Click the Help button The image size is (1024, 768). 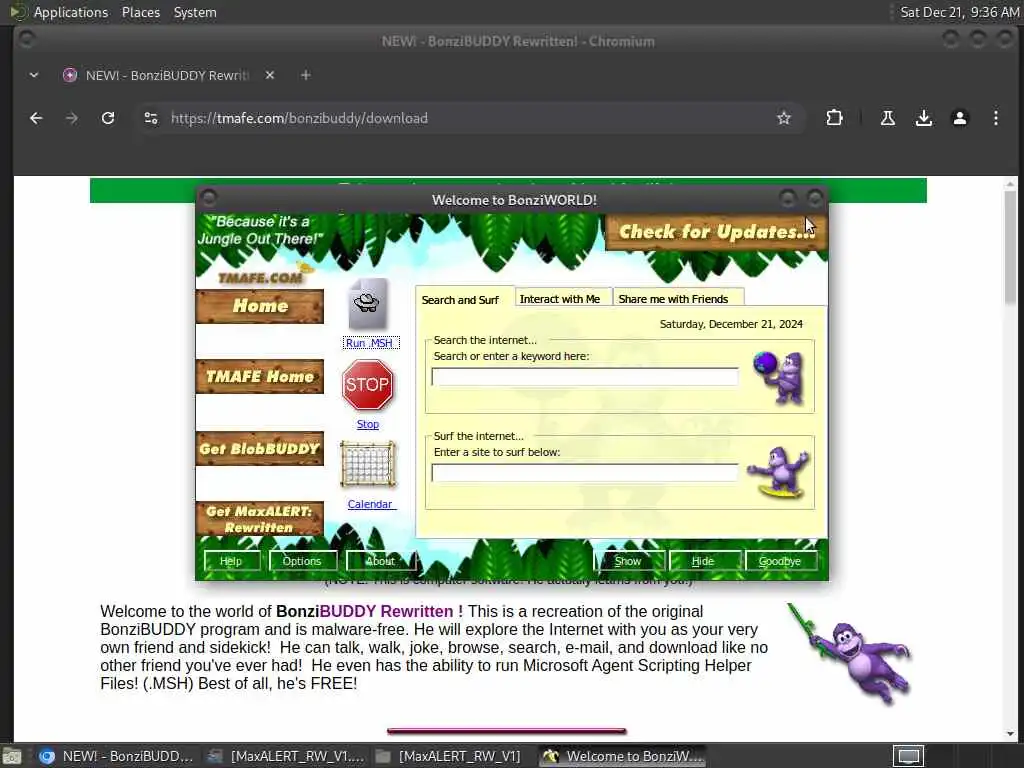click(231, 561)
